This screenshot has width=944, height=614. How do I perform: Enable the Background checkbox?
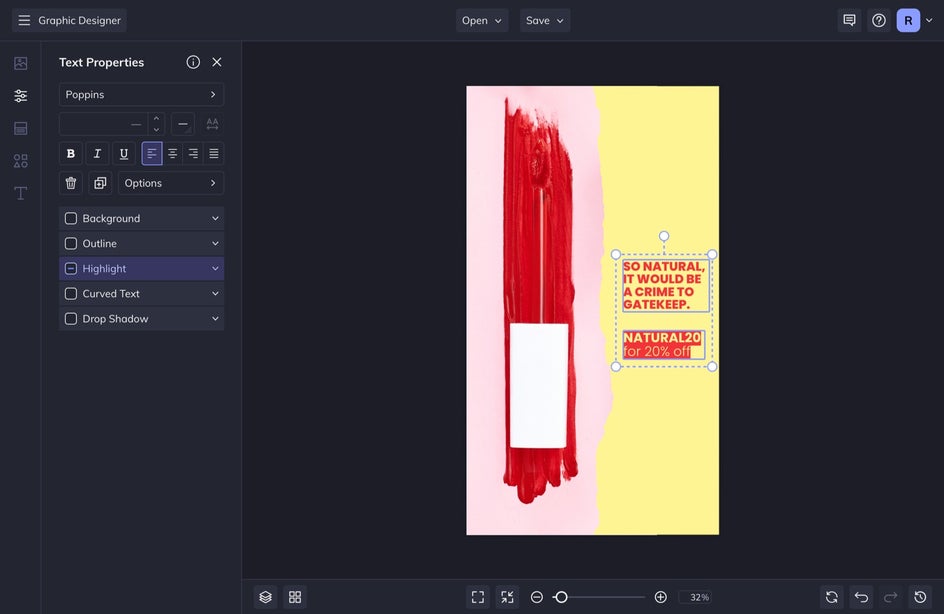coord(71,219)
